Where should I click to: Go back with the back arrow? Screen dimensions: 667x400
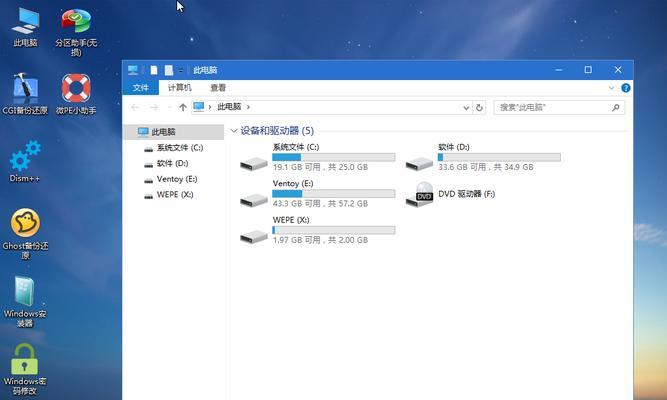tap(135, 107)
